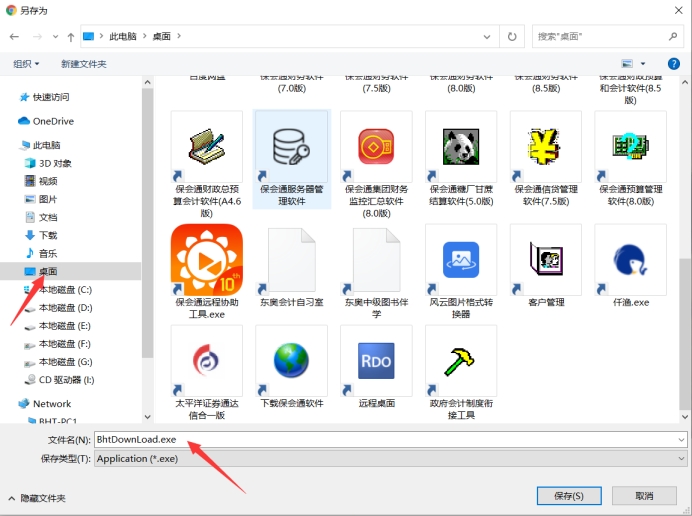Screen dimensions: 692x516
Task: Open 本地磁盘 (F:) in sidebar
Action: tap(57, 344)
